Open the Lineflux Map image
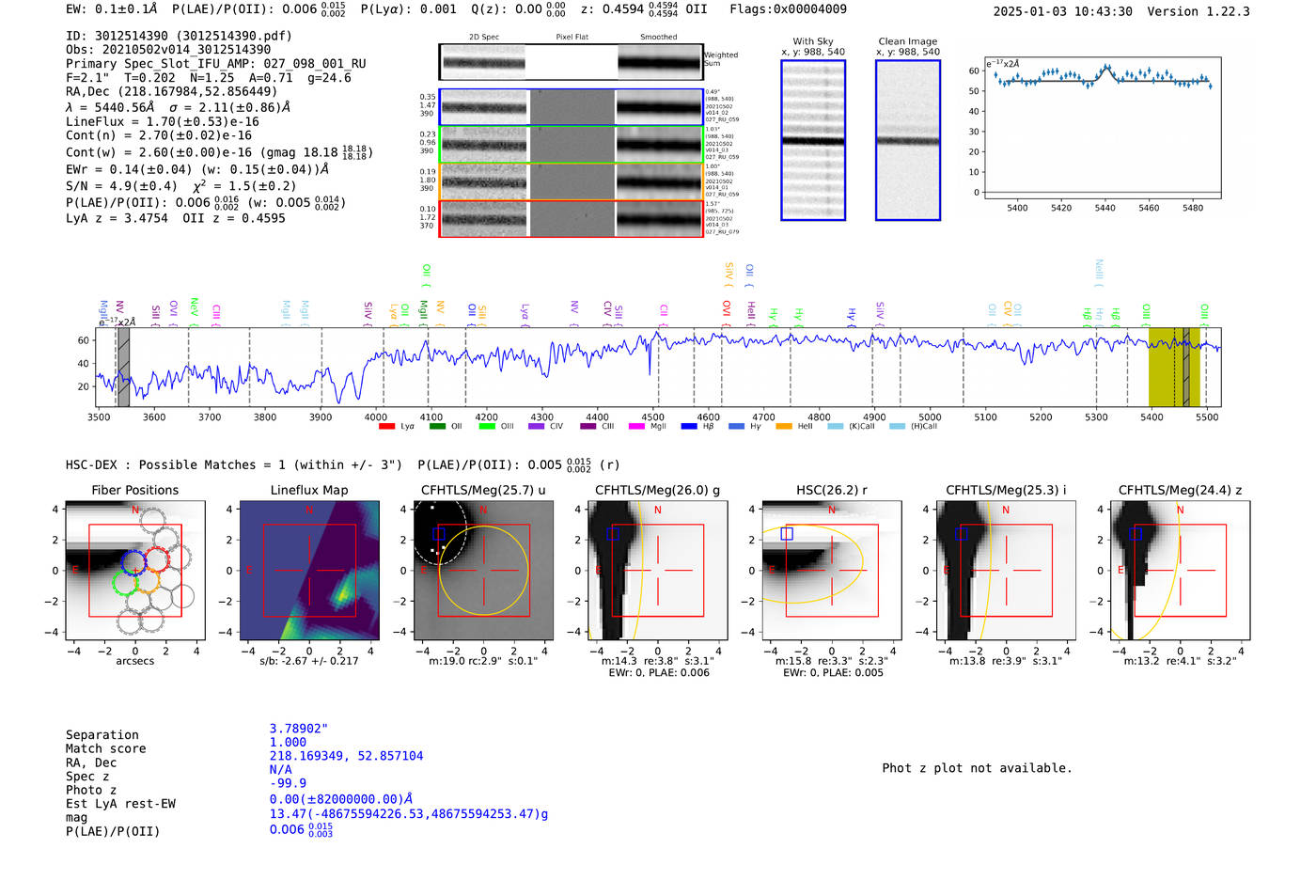 coord(309,570)
